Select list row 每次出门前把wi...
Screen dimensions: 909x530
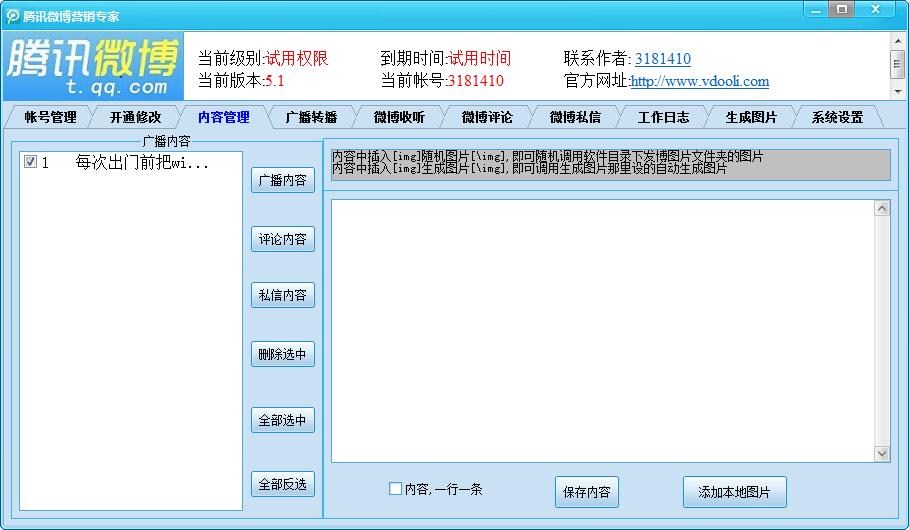(x=131, y=162)
